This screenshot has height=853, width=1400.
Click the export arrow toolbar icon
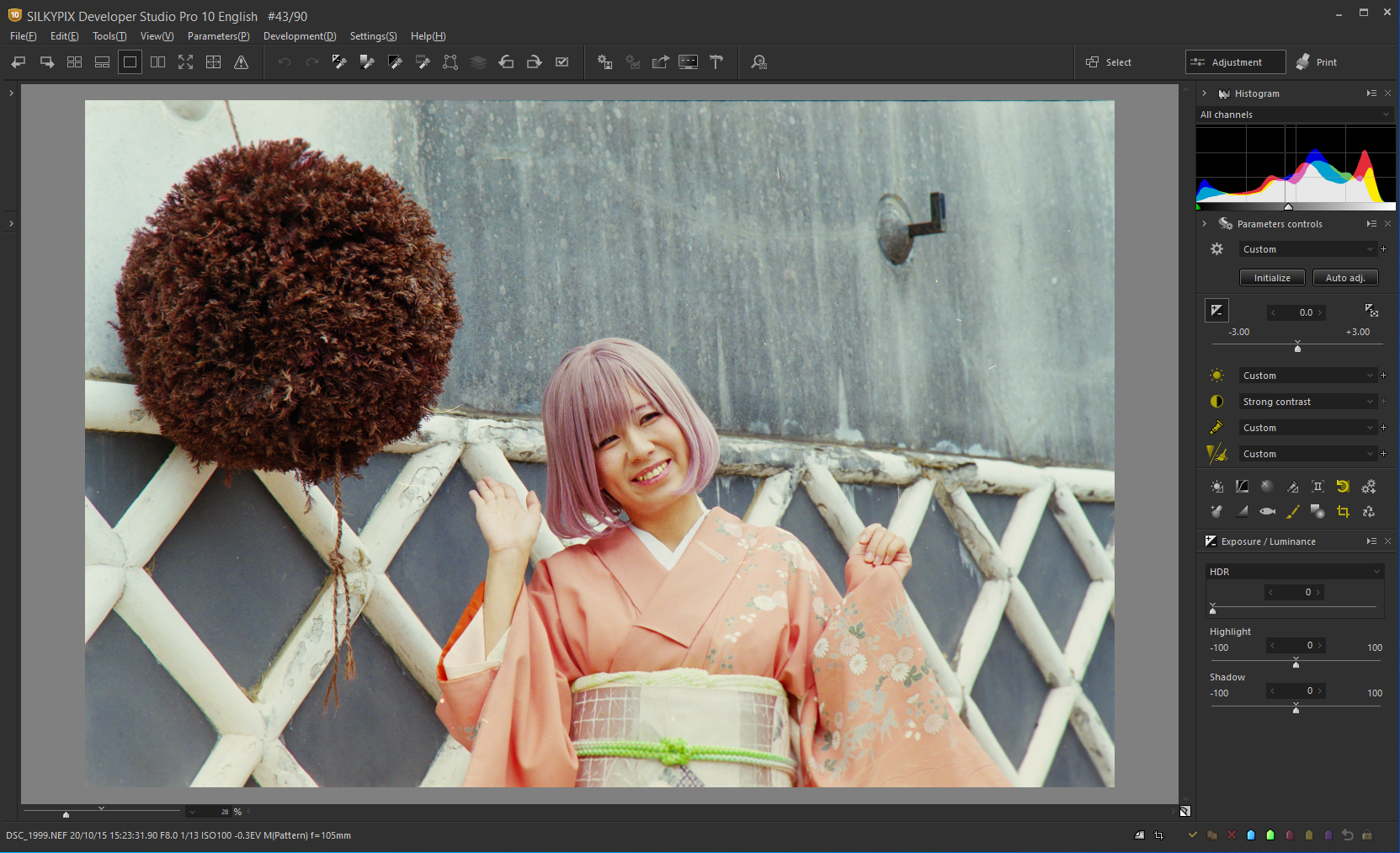click(x=661, y=62)
